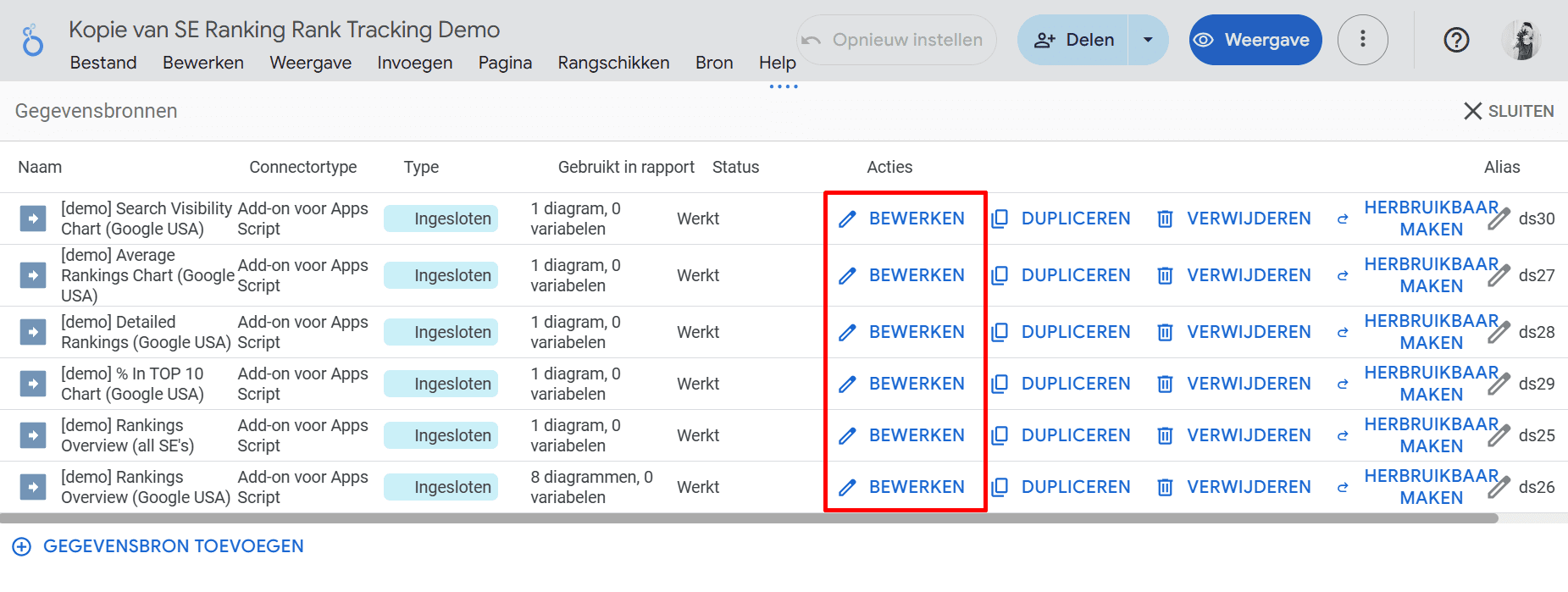Add a data source via GEGEVENSBRON TOEVOEGEN
Viewport: 1568px width, 592px height.
point(158,546)
